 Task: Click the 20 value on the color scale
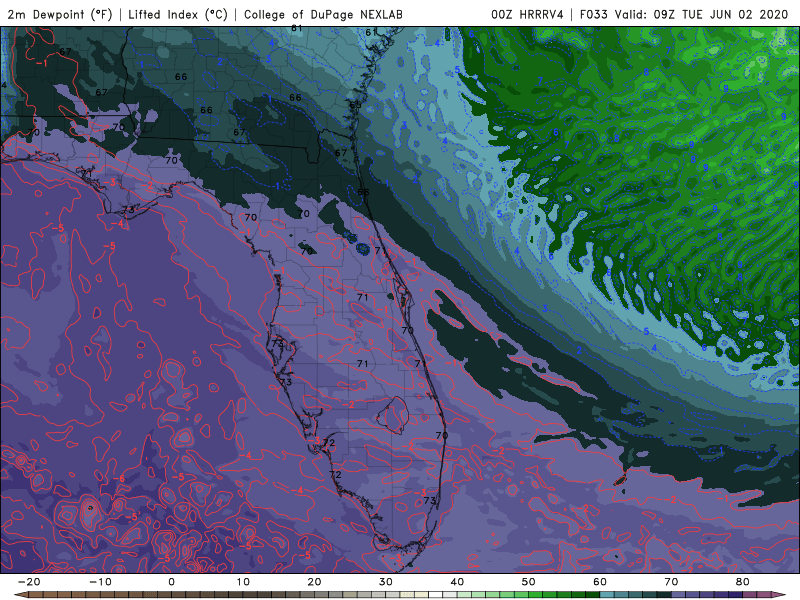pyautogui.click(x=314, y=582)
